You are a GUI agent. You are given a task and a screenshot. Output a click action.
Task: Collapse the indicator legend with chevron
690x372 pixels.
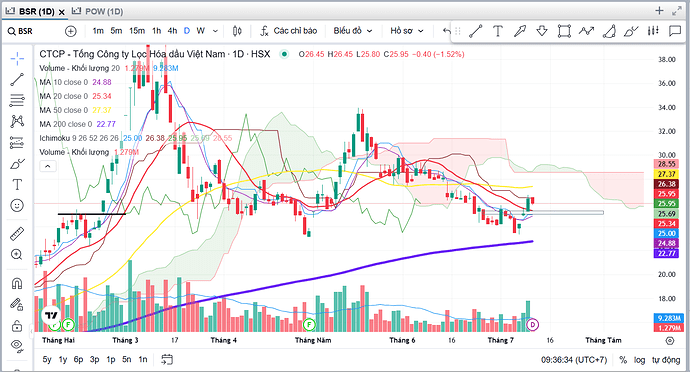(x=48, y=166)
